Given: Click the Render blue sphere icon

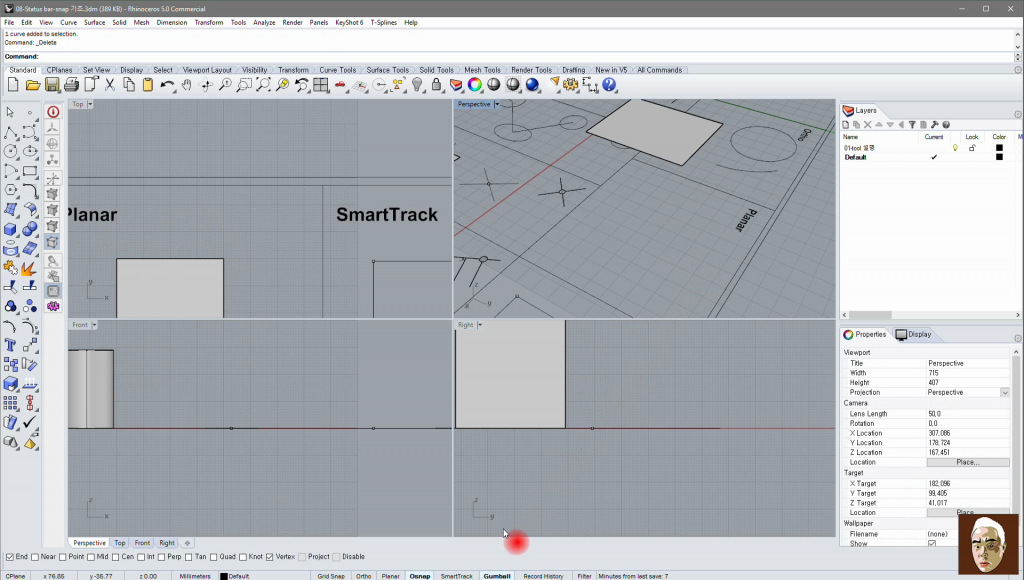Looking at the screenshot, I should 532,85.
